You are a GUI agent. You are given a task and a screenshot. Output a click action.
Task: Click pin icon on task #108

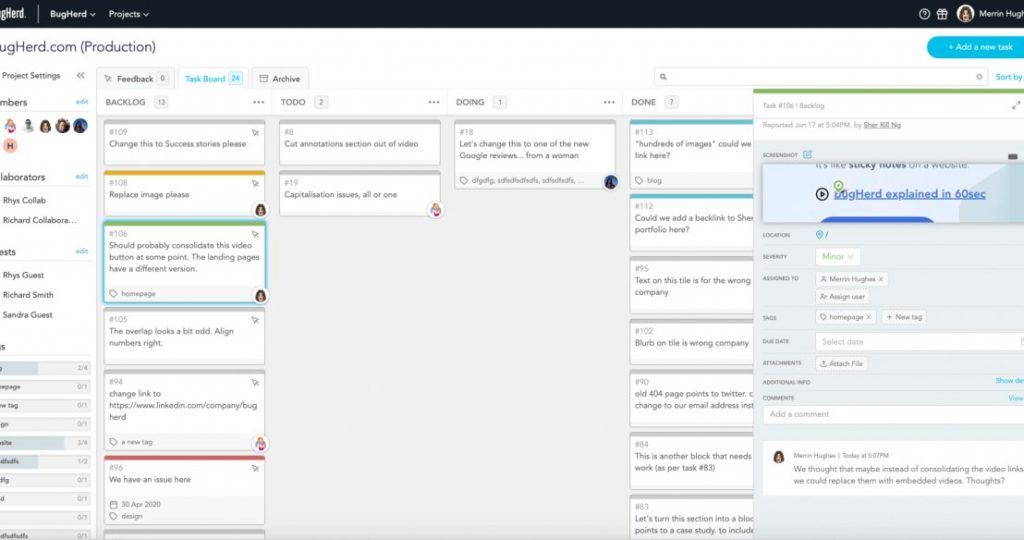click(x=255, y=183)
